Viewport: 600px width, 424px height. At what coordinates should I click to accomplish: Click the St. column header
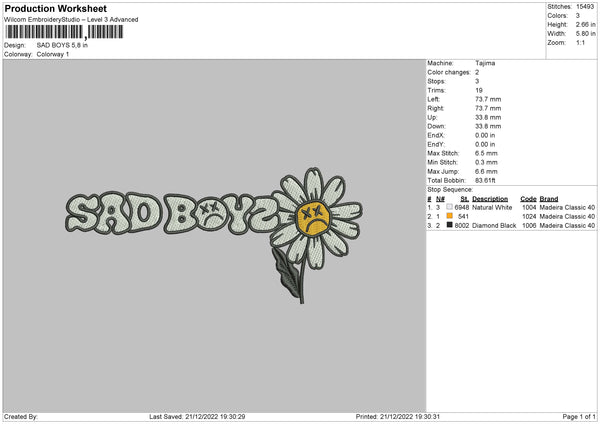pos(465,199)
